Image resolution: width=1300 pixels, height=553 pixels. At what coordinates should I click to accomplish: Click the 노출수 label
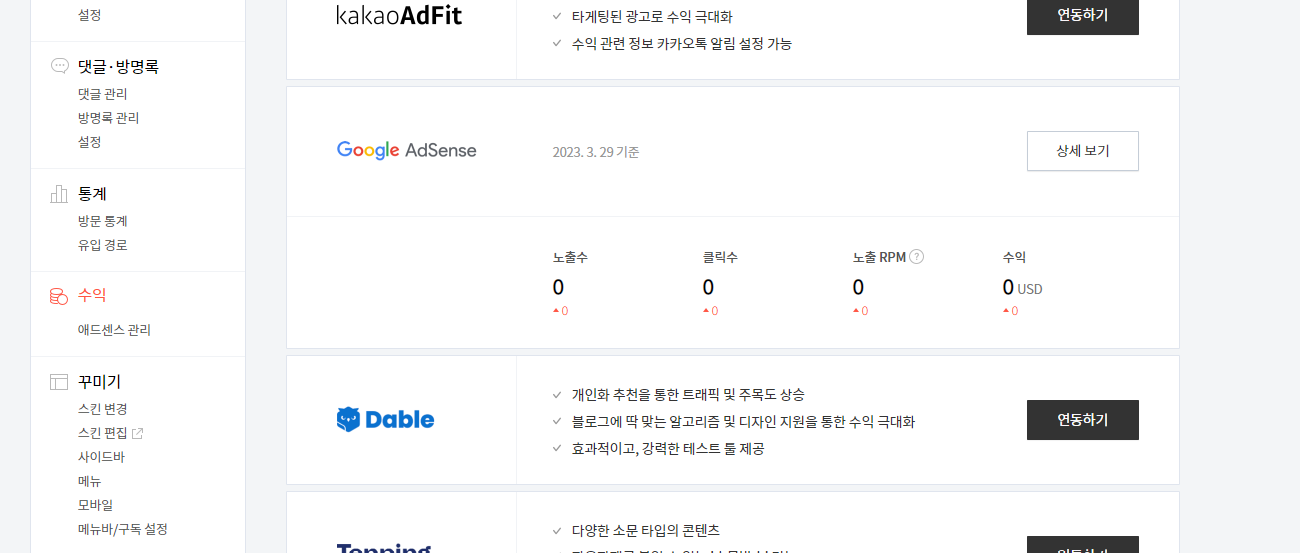pyautogui.click(x=570, y=257)
